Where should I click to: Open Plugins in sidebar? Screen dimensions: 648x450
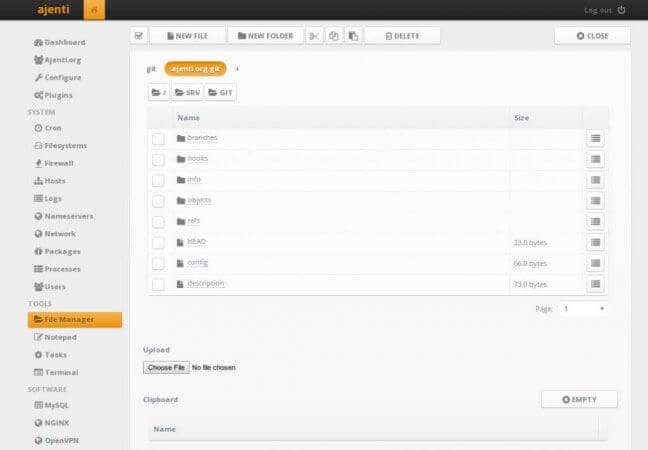click(x=53, y=95)
